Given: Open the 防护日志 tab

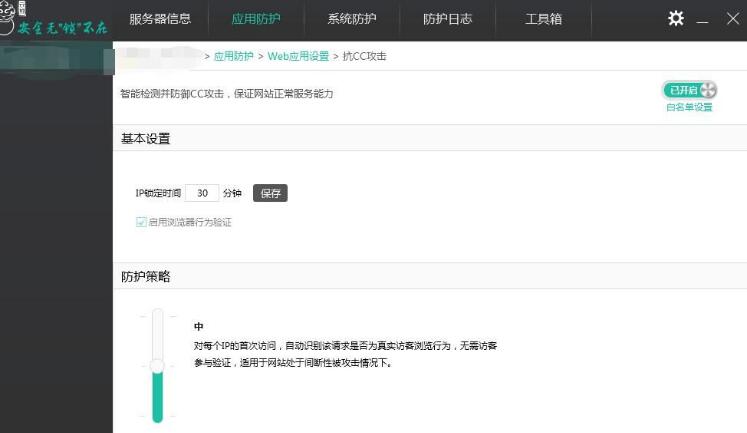Looking at the screenshot, I should tap(447, 19).
